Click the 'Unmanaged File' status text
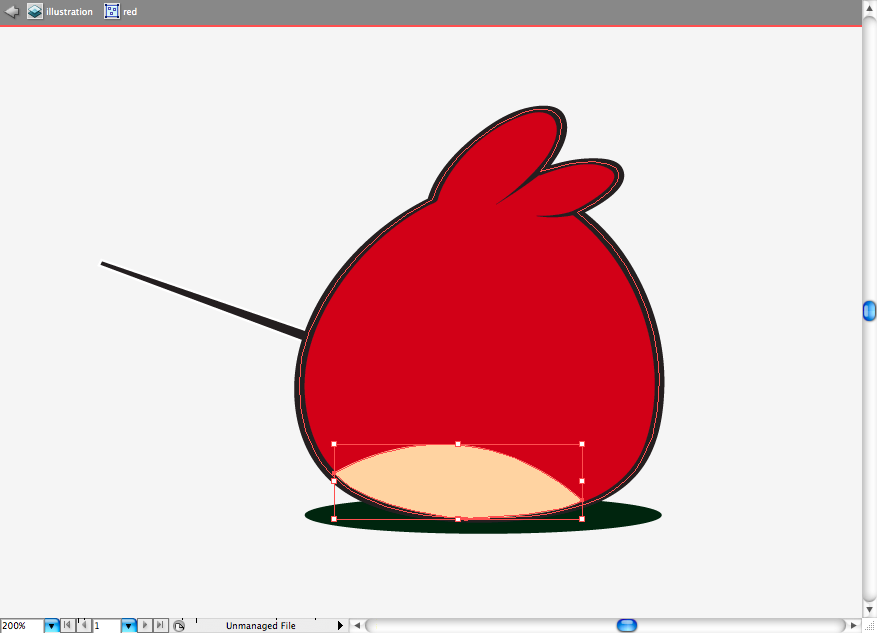This screenshot has width=877, height=633. 261,626
